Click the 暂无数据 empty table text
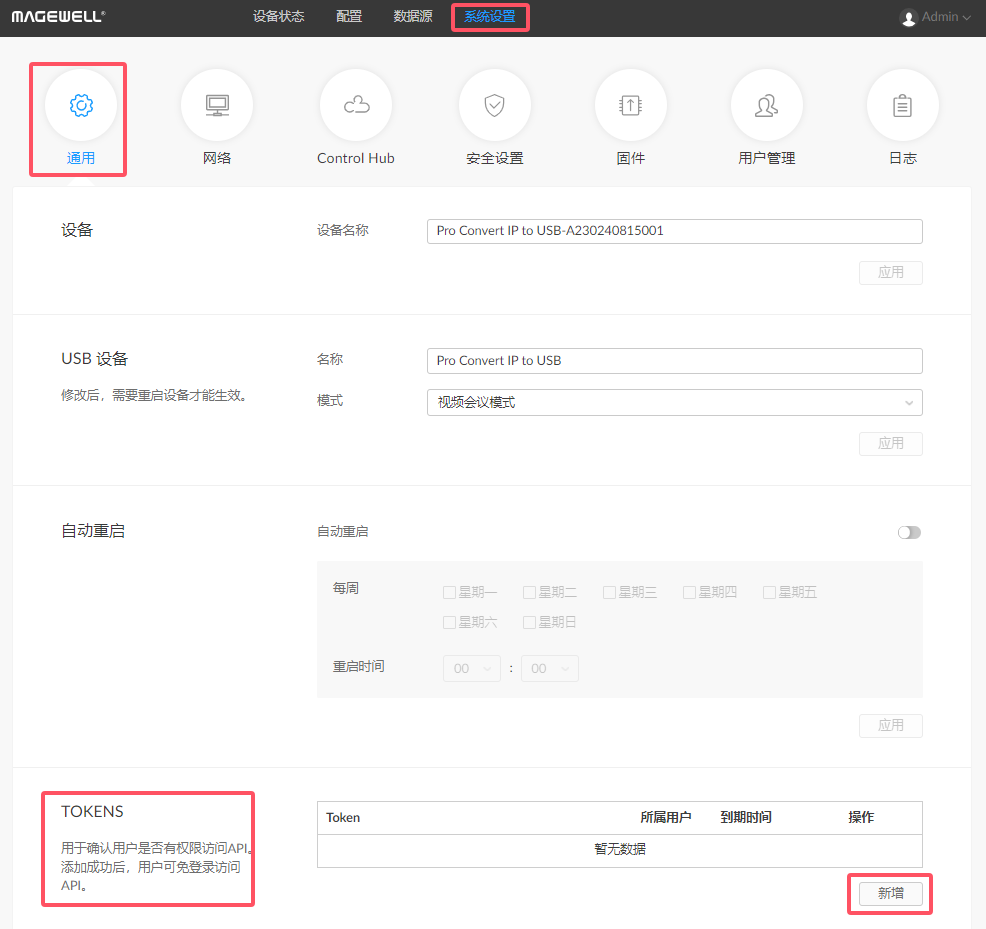 620,849
